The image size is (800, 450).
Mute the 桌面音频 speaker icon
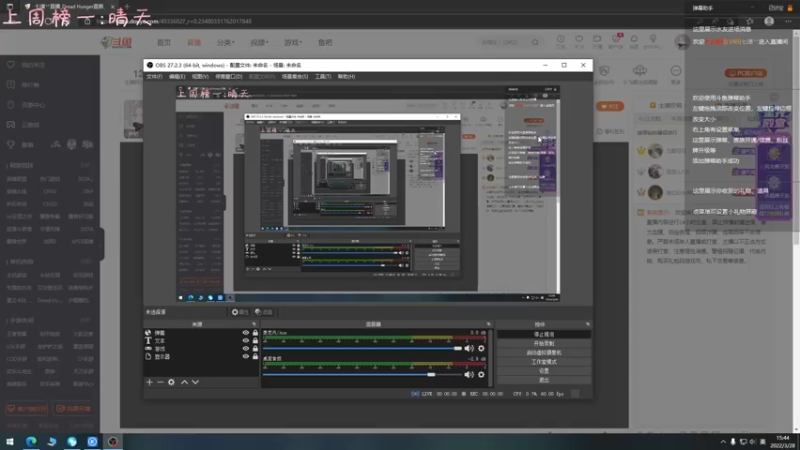[x=469, y=374]
